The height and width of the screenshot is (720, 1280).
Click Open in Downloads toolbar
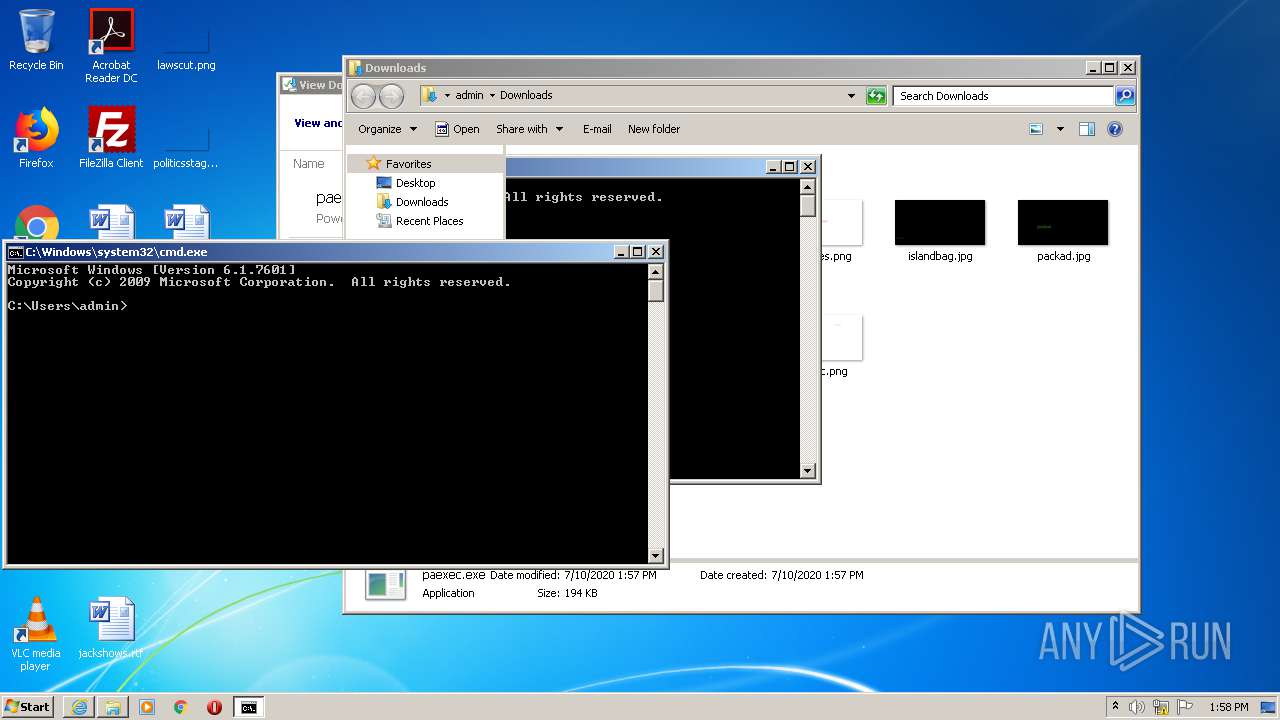point(457,129)
